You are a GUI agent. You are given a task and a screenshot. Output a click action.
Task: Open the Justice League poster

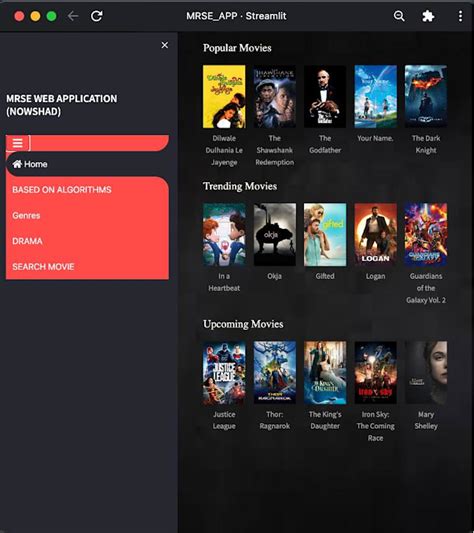click(x=224, y=373)
